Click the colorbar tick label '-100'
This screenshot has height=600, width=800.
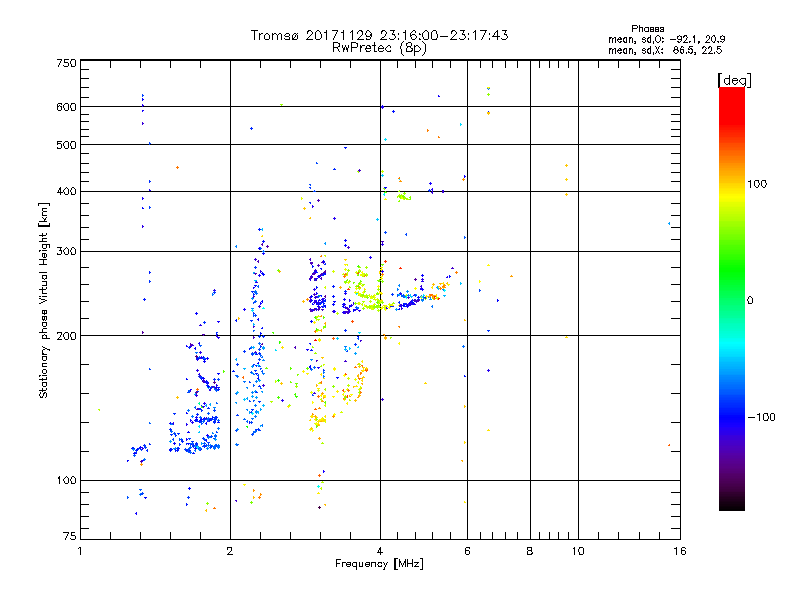pyautogui.click(x=761, y=417)
